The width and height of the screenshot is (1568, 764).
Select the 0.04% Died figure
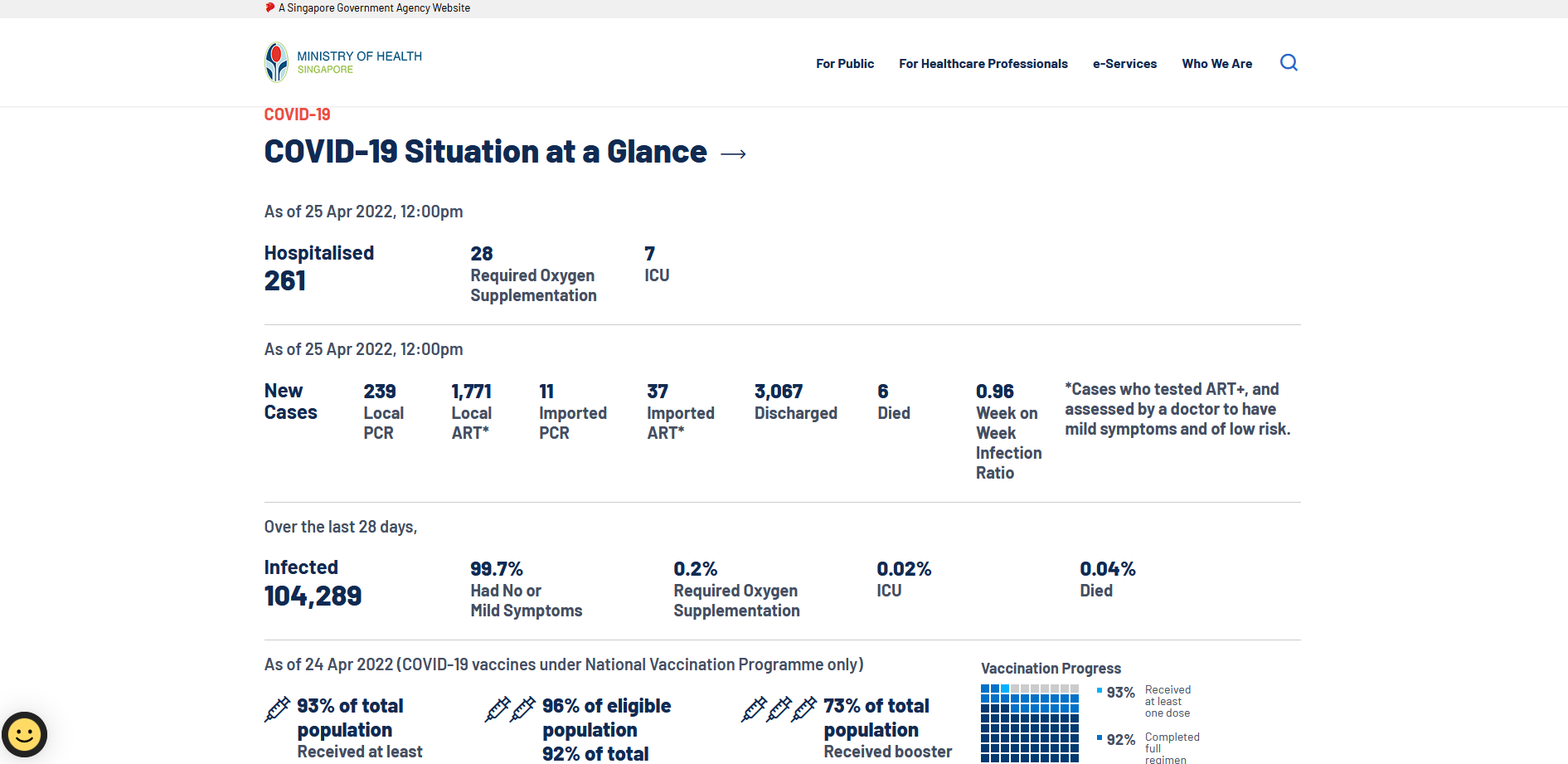click(1107, 579)
